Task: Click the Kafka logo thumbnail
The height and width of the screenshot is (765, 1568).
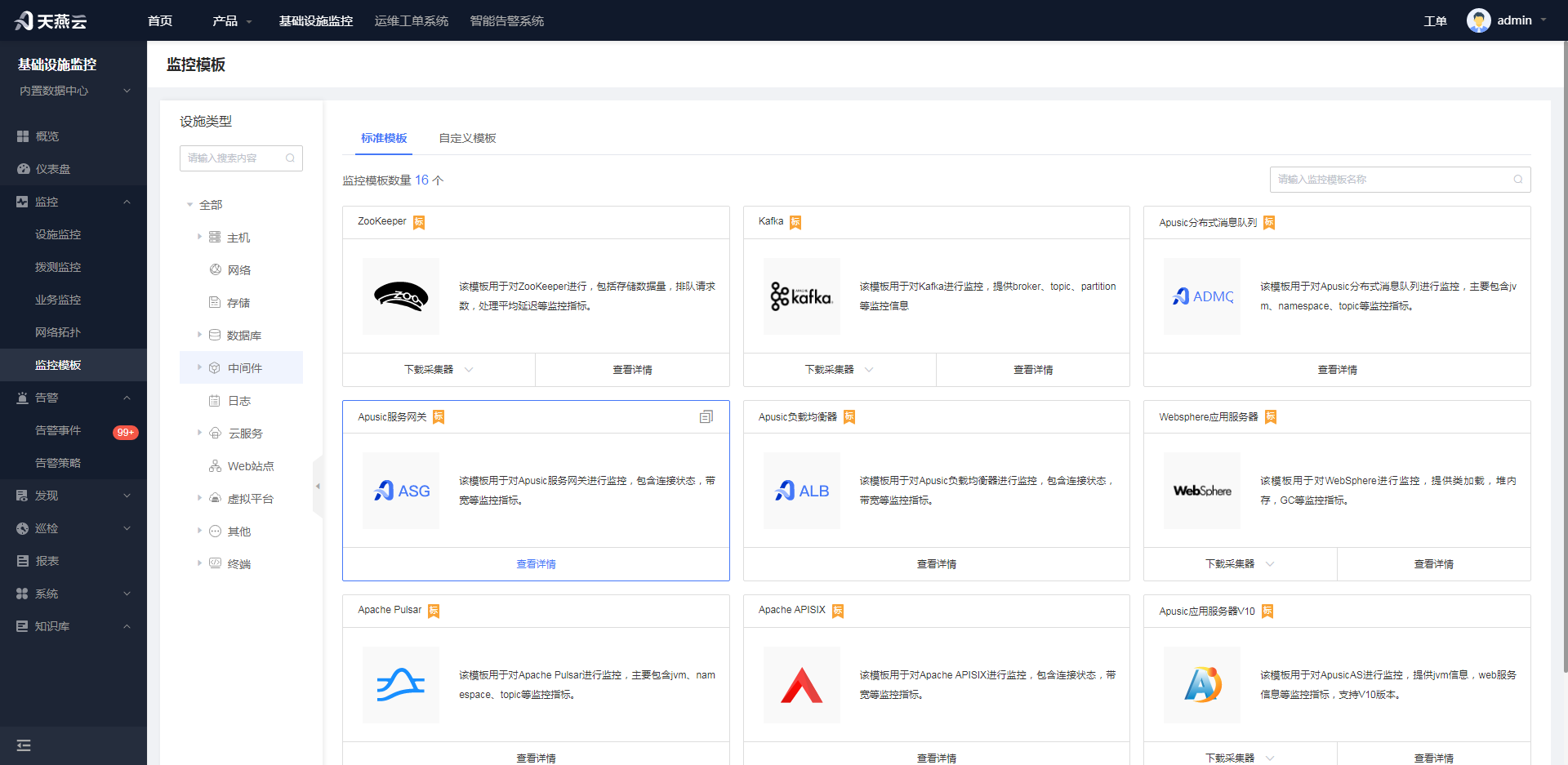Action: 802,296
